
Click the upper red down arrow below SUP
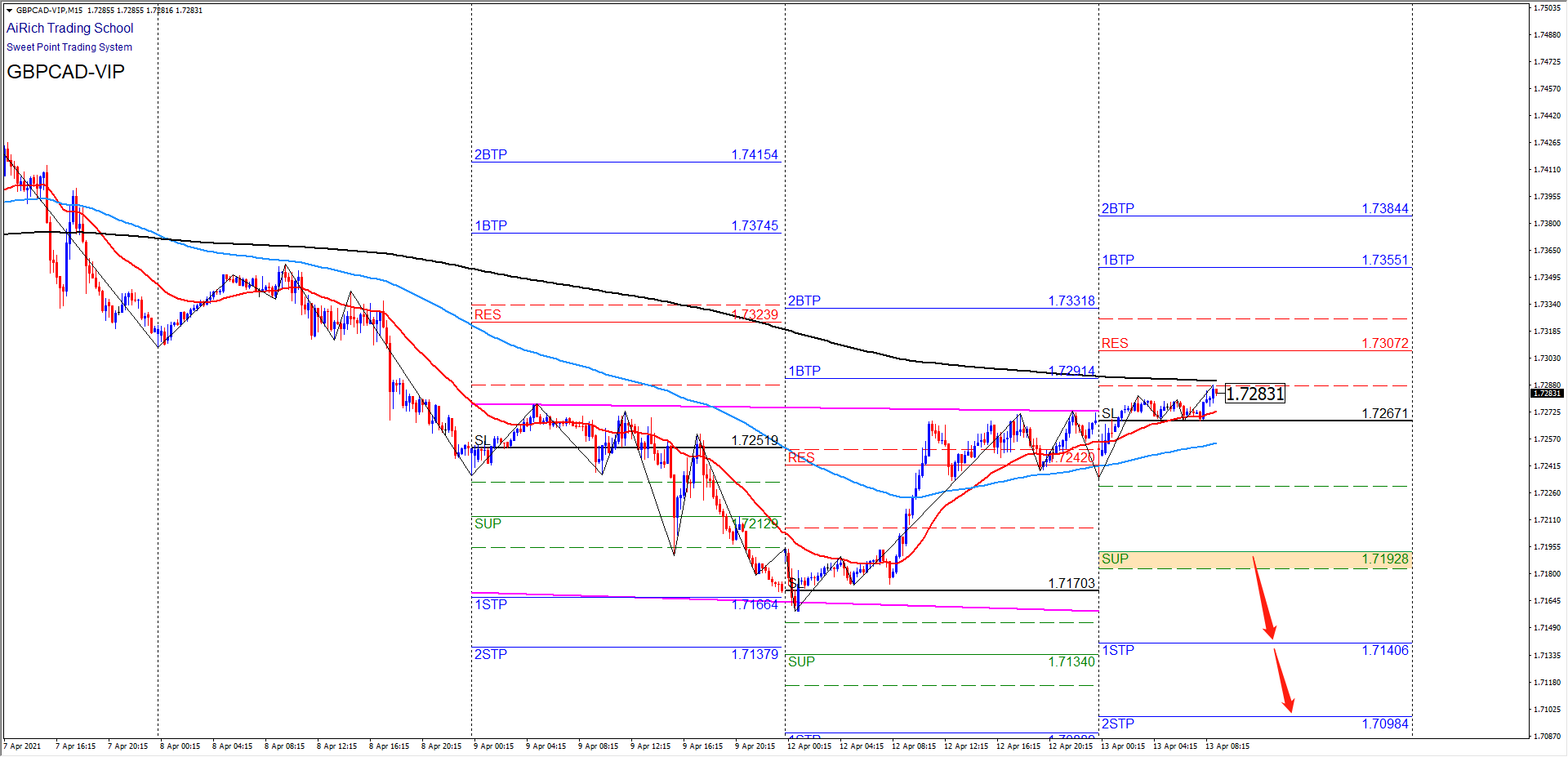click(1263, 598)
